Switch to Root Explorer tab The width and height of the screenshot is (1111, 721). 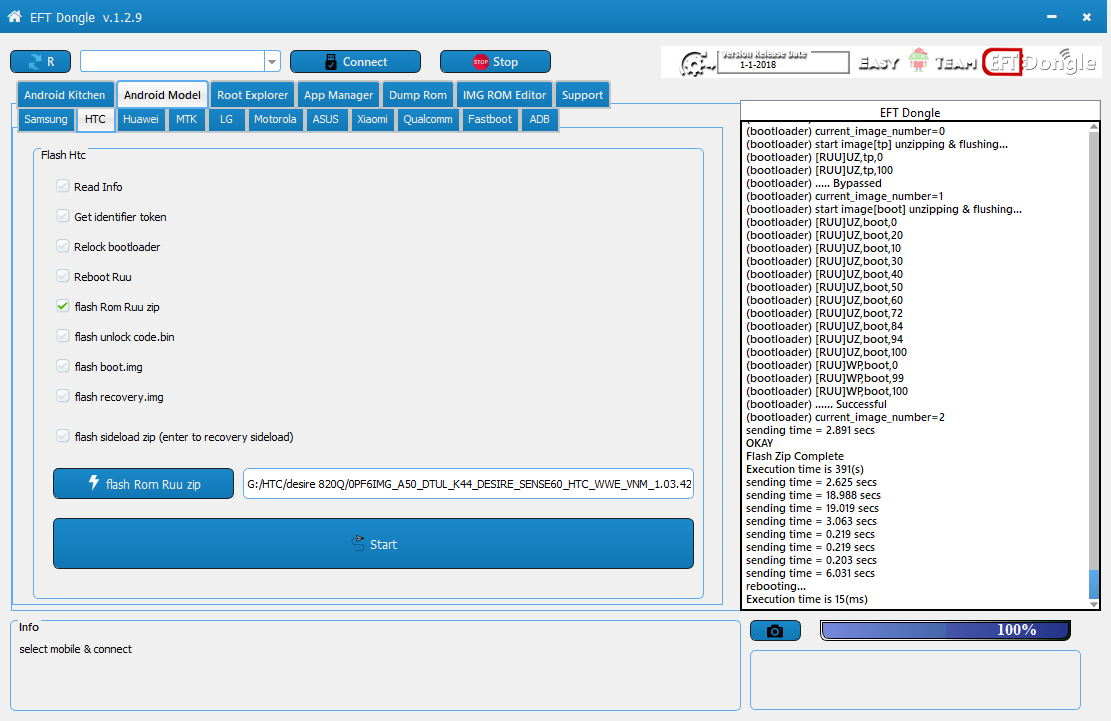pos(252,95)
